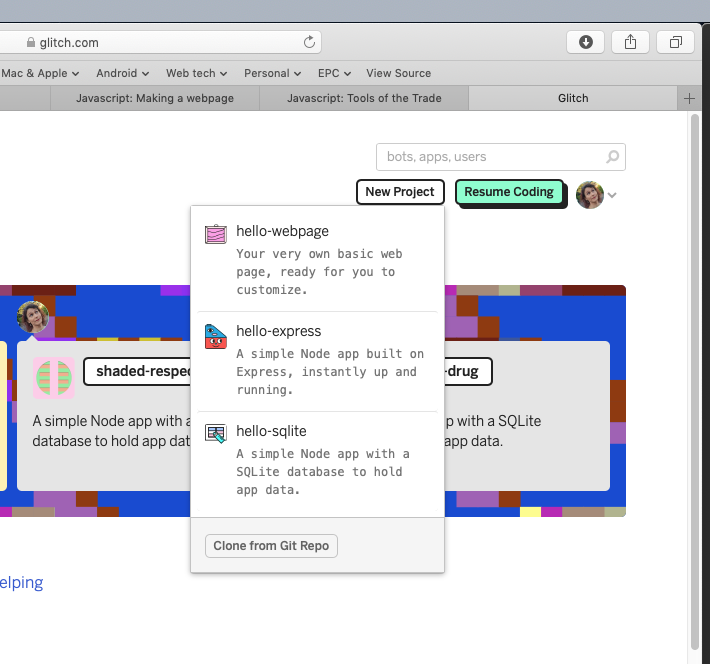Open the shaded-respect project avatar
This screenshot has height=664, width=710.
coord(54,378)
